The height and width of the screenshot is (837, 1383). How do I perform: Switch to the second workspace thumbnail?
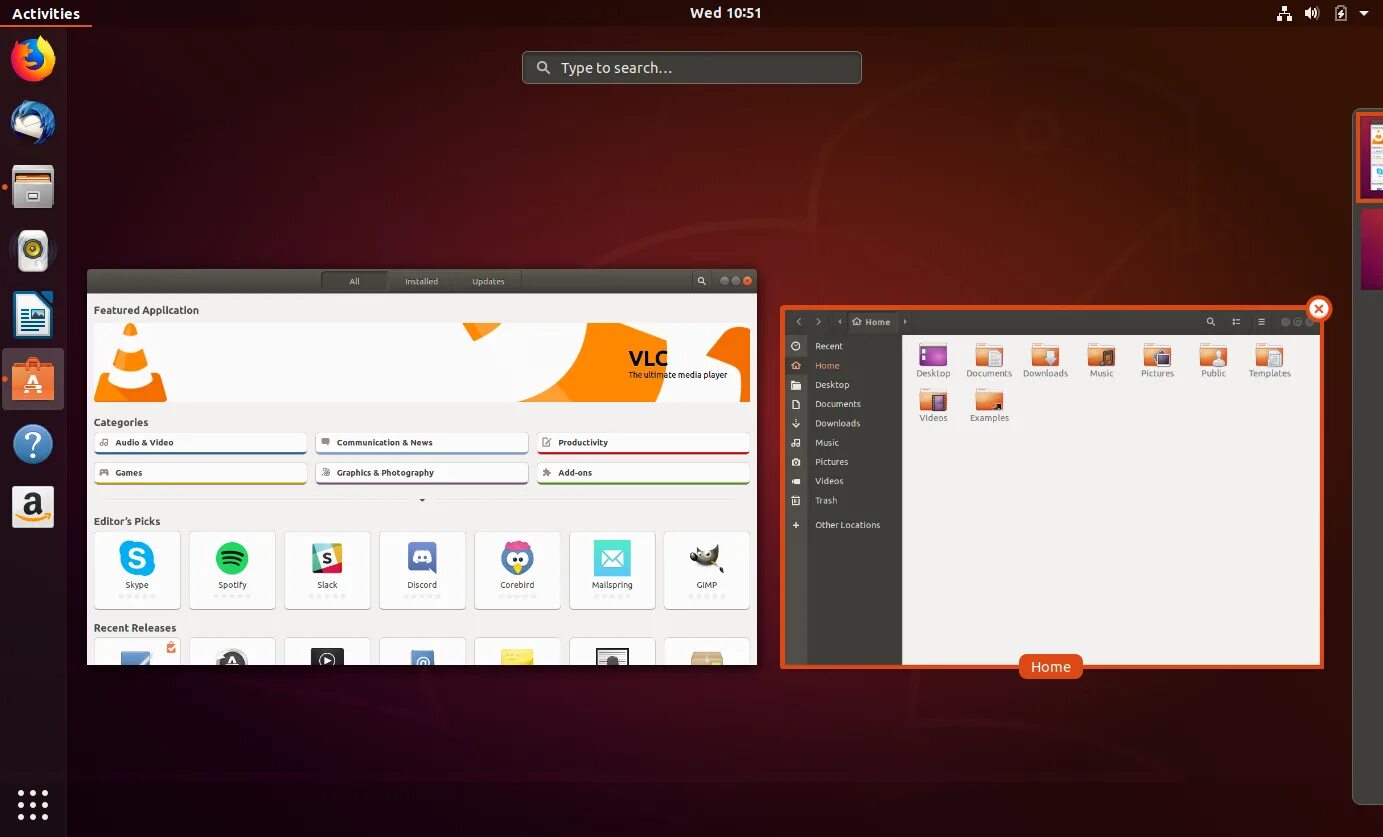coord(1372,250)
